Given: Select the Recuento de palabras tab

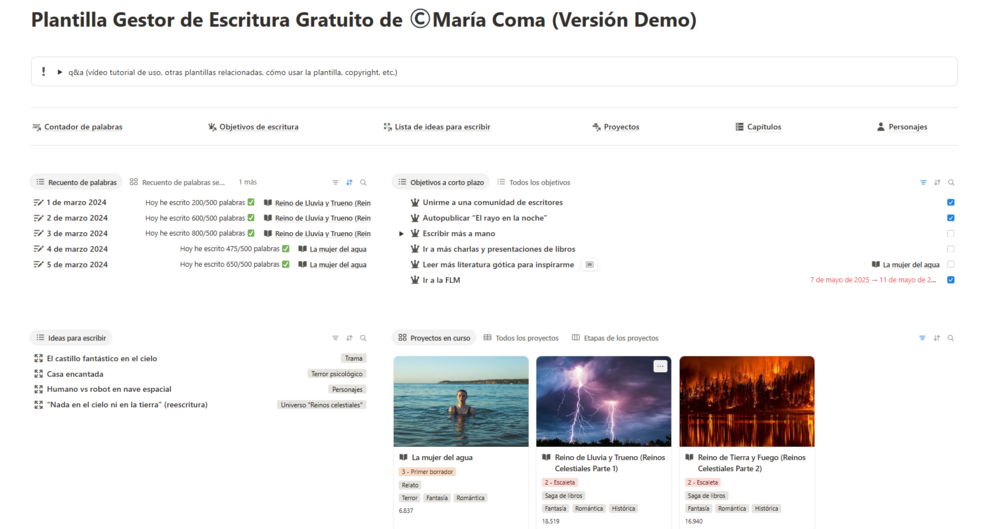Looking at the screenshot, I should tap(76, 182).
